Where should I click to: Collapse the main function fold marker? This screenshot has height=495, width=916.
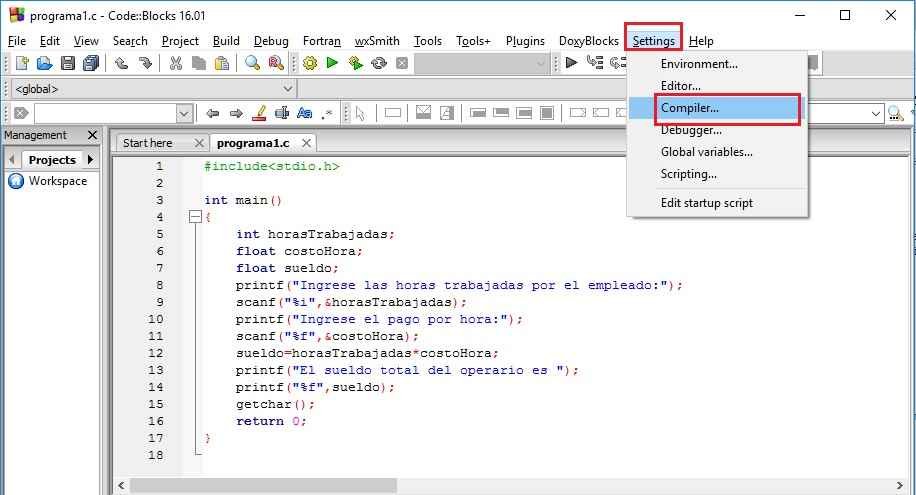[x=194, y=217]
